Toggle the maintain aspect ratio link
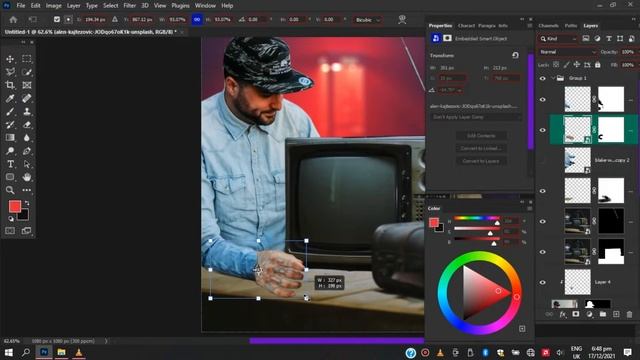This screenshot has height=360, width=640. click(x=197, y=19)
